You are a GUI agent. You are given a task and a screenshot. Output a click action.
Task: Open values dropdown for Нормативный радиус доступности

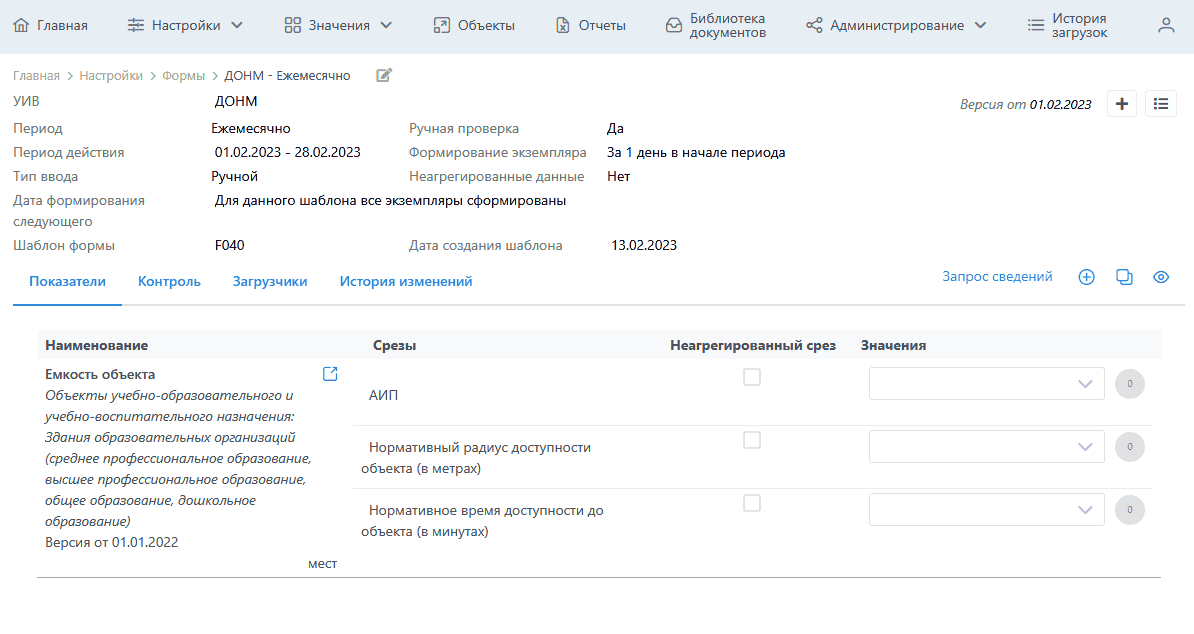pyautogui.click(x=986, y=447)
